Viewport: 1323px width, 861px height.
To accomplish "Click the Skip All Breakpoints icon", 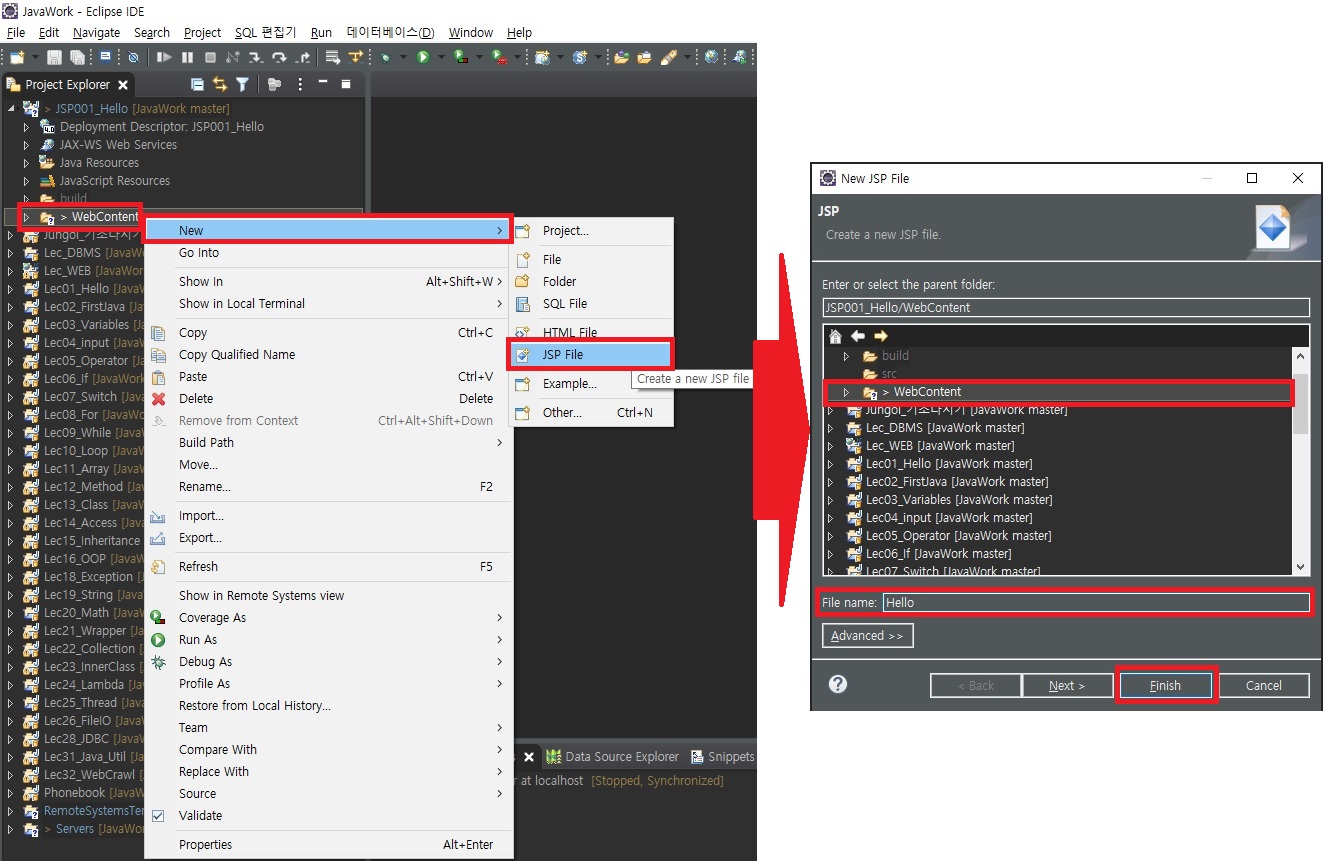I will point(133,57).
